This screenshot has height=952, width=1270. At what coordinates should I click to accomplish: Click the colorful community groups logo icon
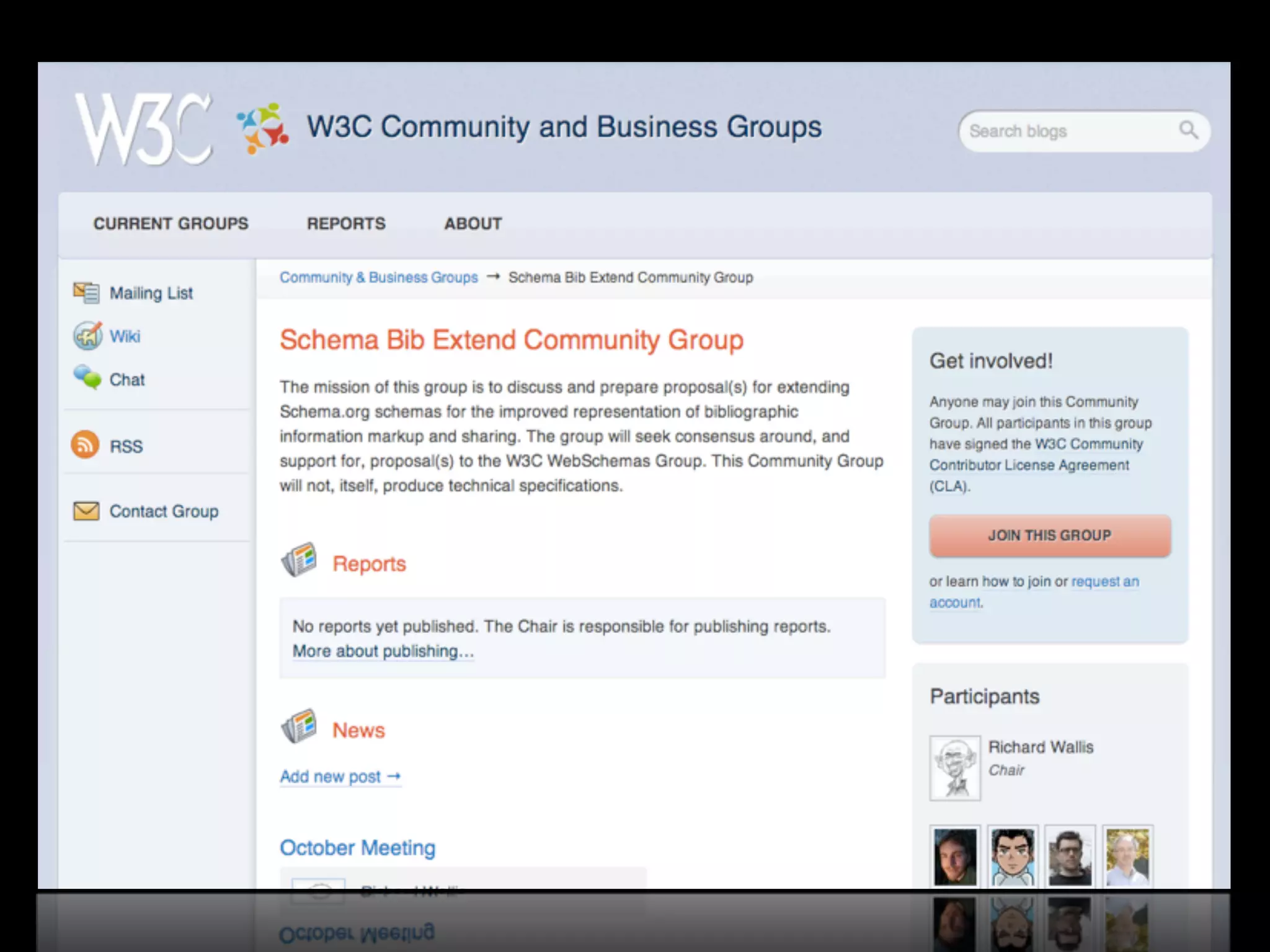coord(263,129)
